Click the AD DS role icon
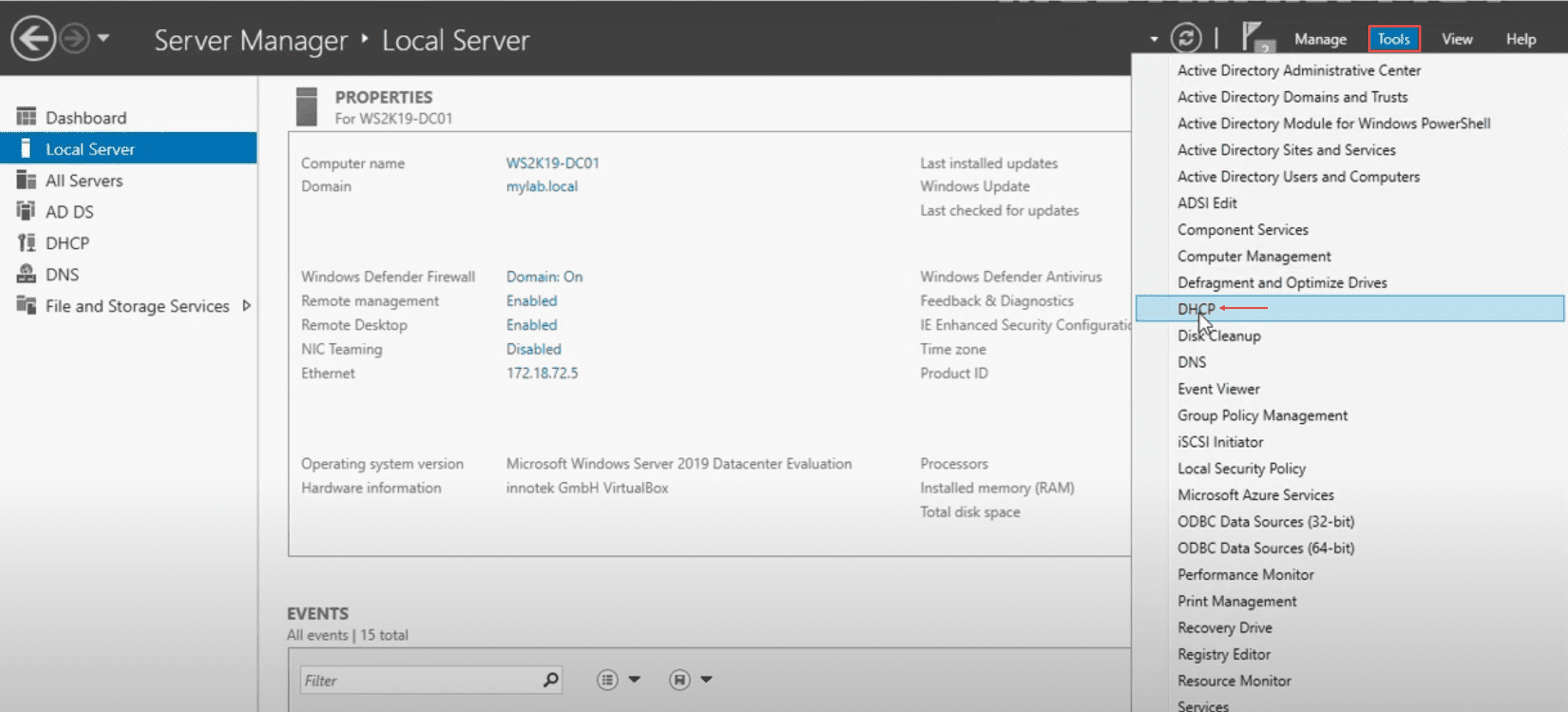The height and width of the screenshot is (712, 1568). coord(27,211)
